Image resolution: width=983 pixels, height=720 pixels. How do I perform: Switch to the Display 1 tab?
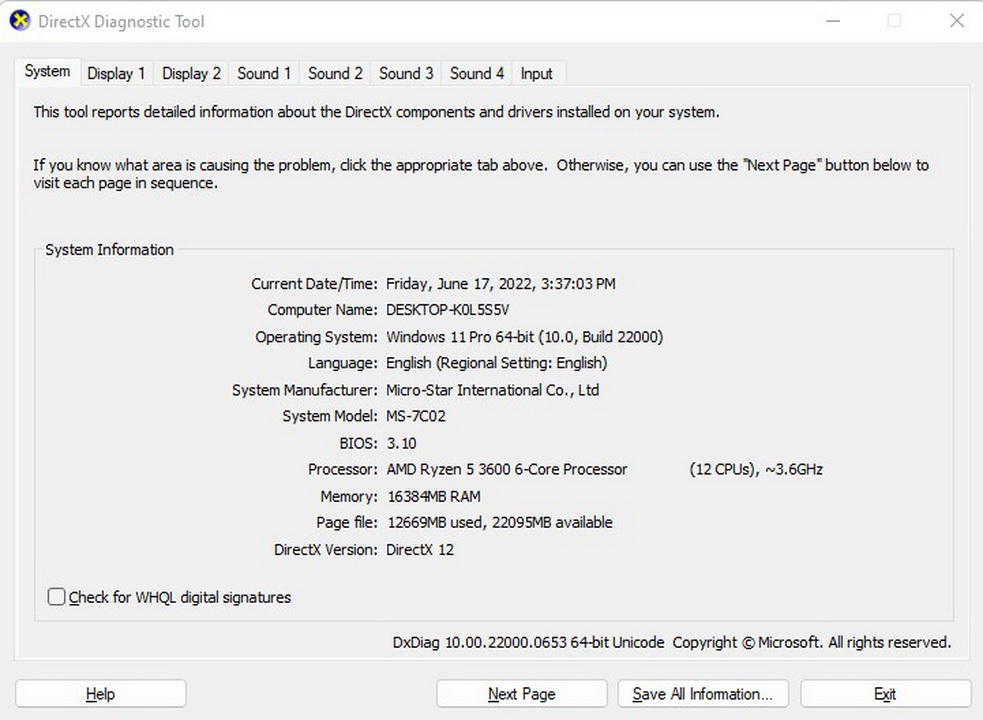(x=116, y=73)
